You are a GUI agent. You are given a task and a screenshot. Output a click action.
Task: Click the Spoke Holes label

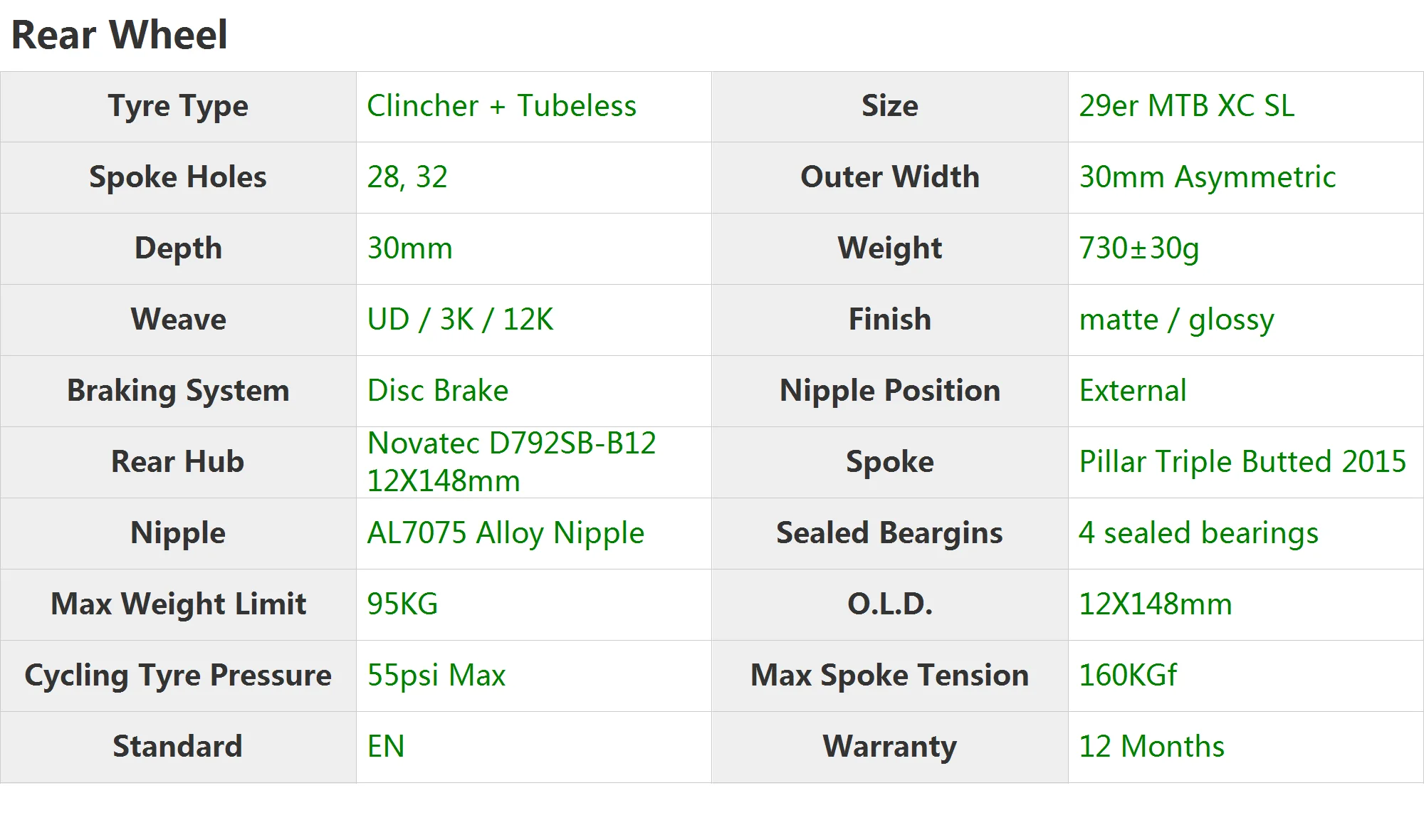[x=178, y=177]
